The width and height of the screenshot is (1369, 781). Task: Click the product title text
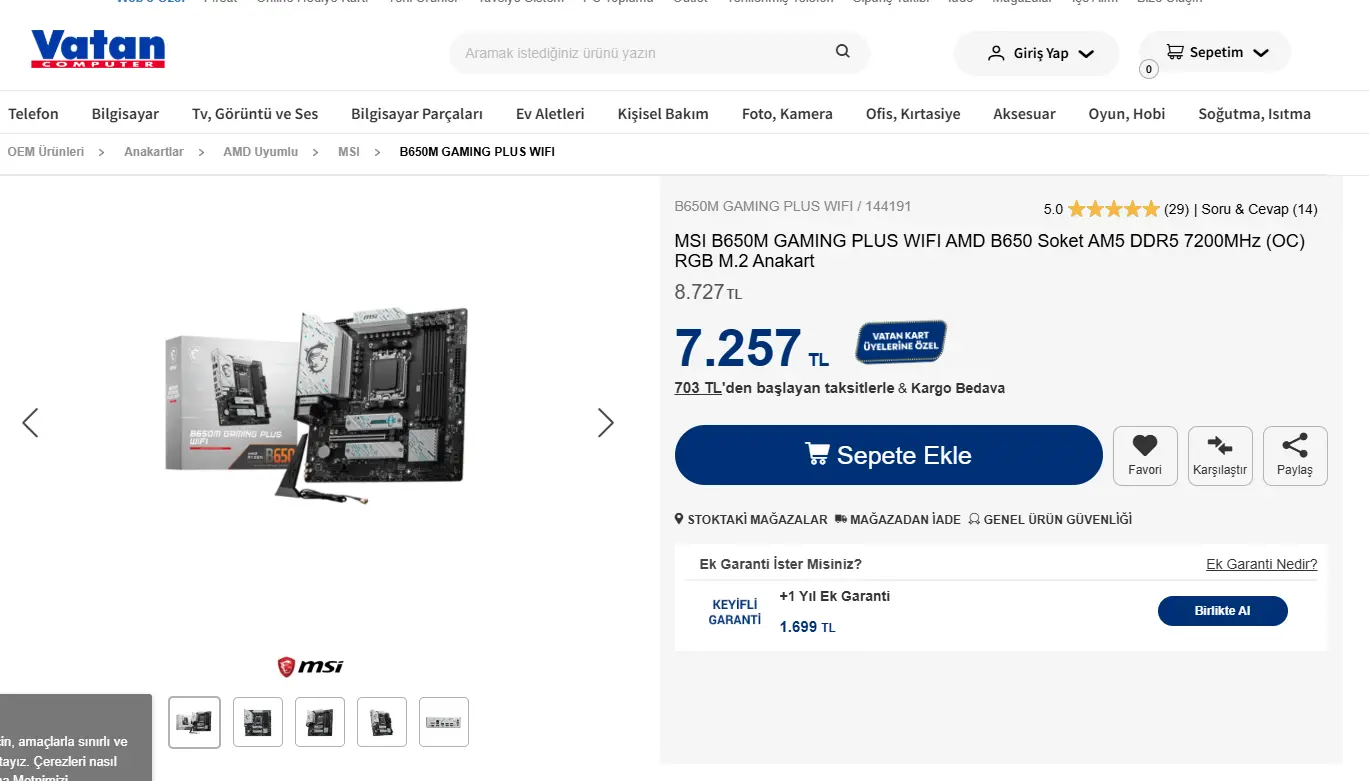coord(990,251)
